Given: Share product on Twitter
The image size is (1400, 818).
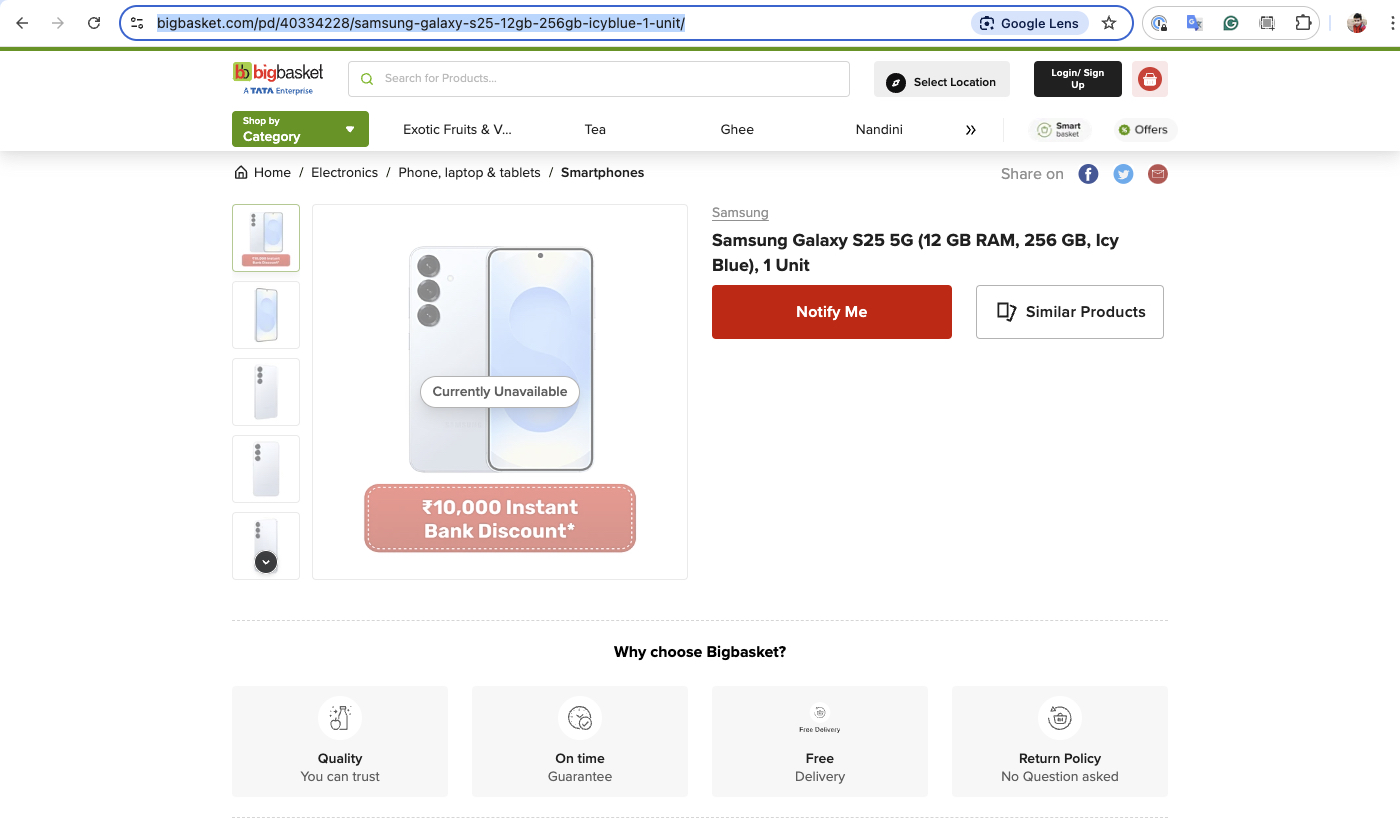Looking at the screenshot, I should (1123, 174).
